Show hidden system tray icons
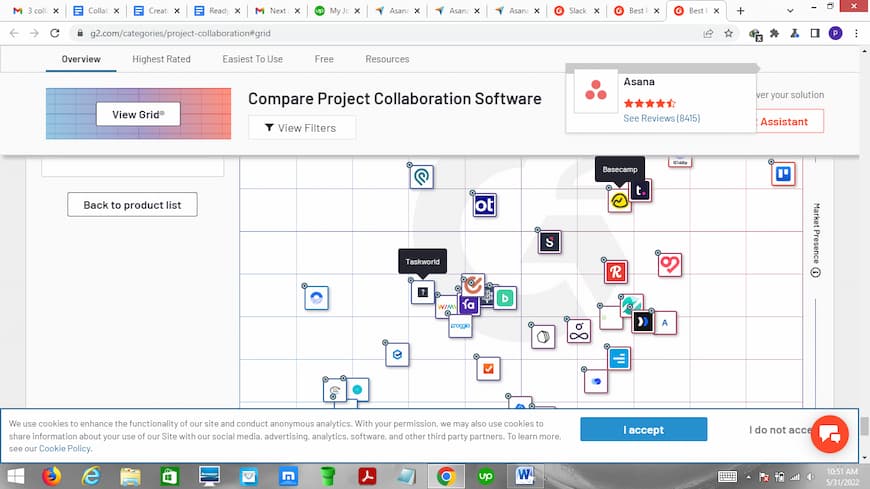This screenshot has height=489, width=870. (x=748, y=477)
